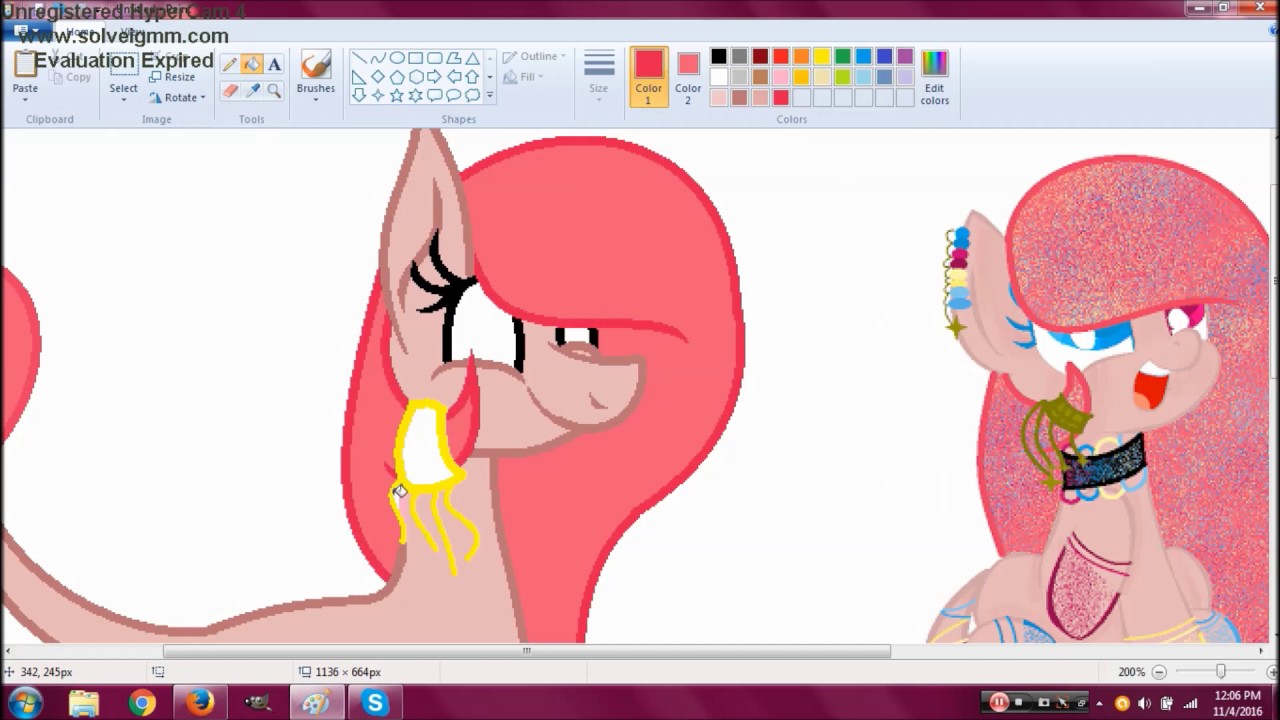Select the Magnifier tool
This screenshot has height=720, width=1280.
tap(274, 91)
